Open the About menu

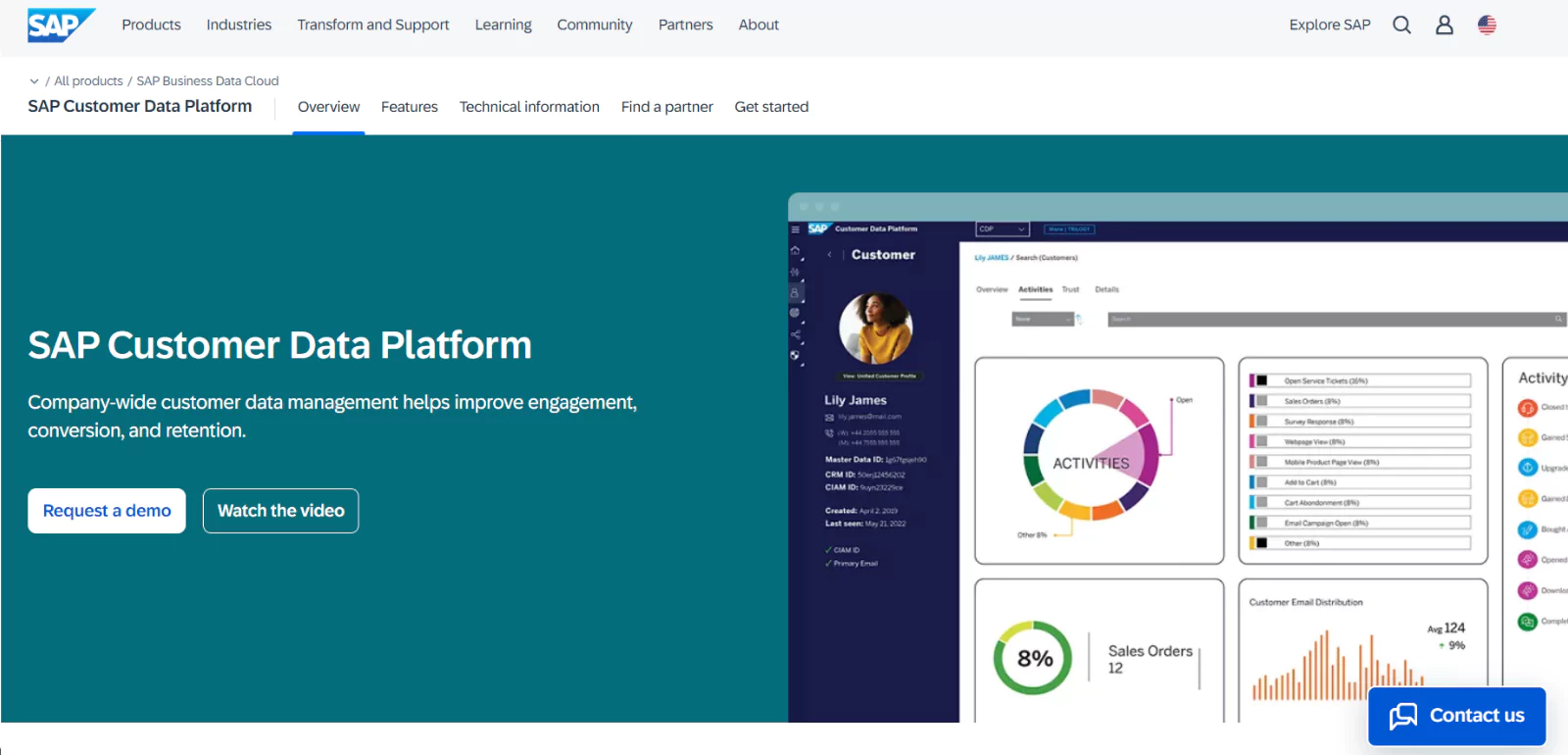(x=759, y=25)
